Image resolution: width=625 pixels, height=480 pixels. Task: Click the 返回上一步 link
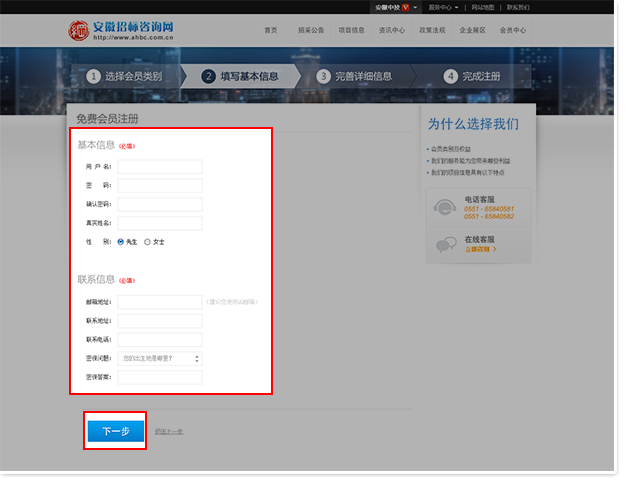click(x=169, y=431)
